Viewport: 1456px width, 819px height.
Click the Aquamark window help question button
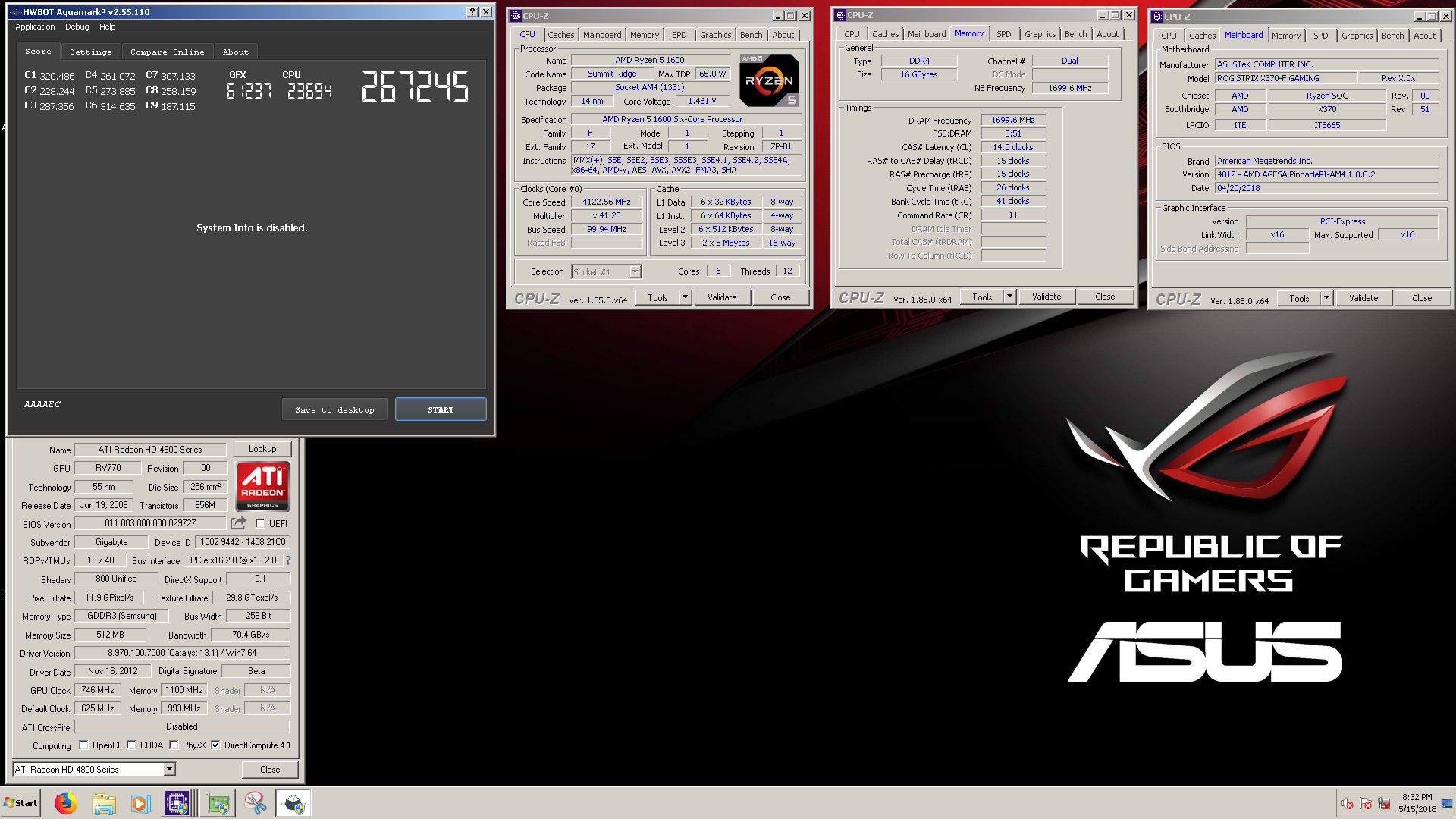[472, 12]
